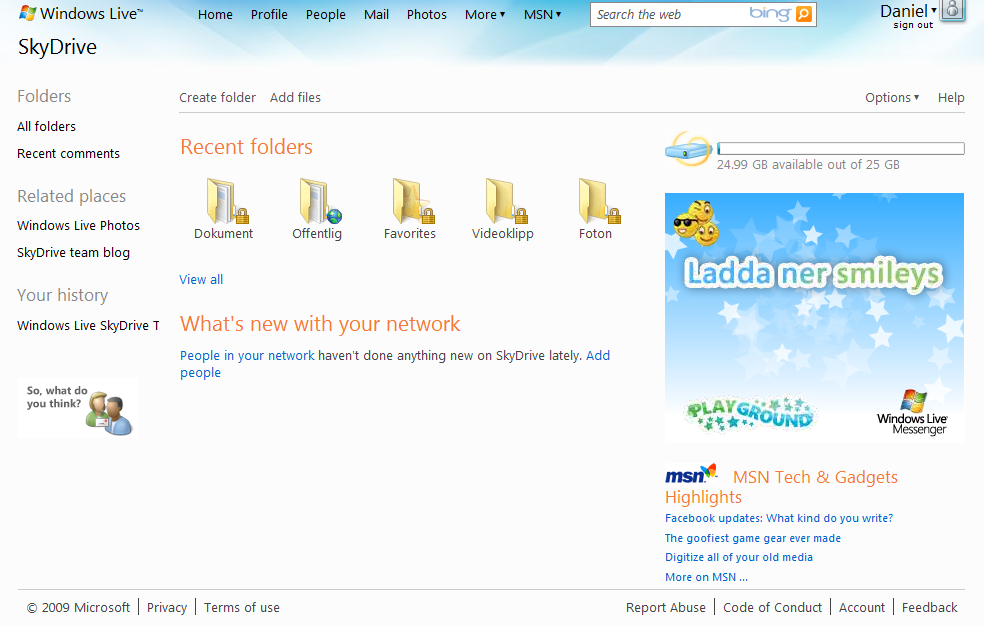Open the SkyDrive team blog link
This screenshot has height=626, width=984.
[73, 252]
